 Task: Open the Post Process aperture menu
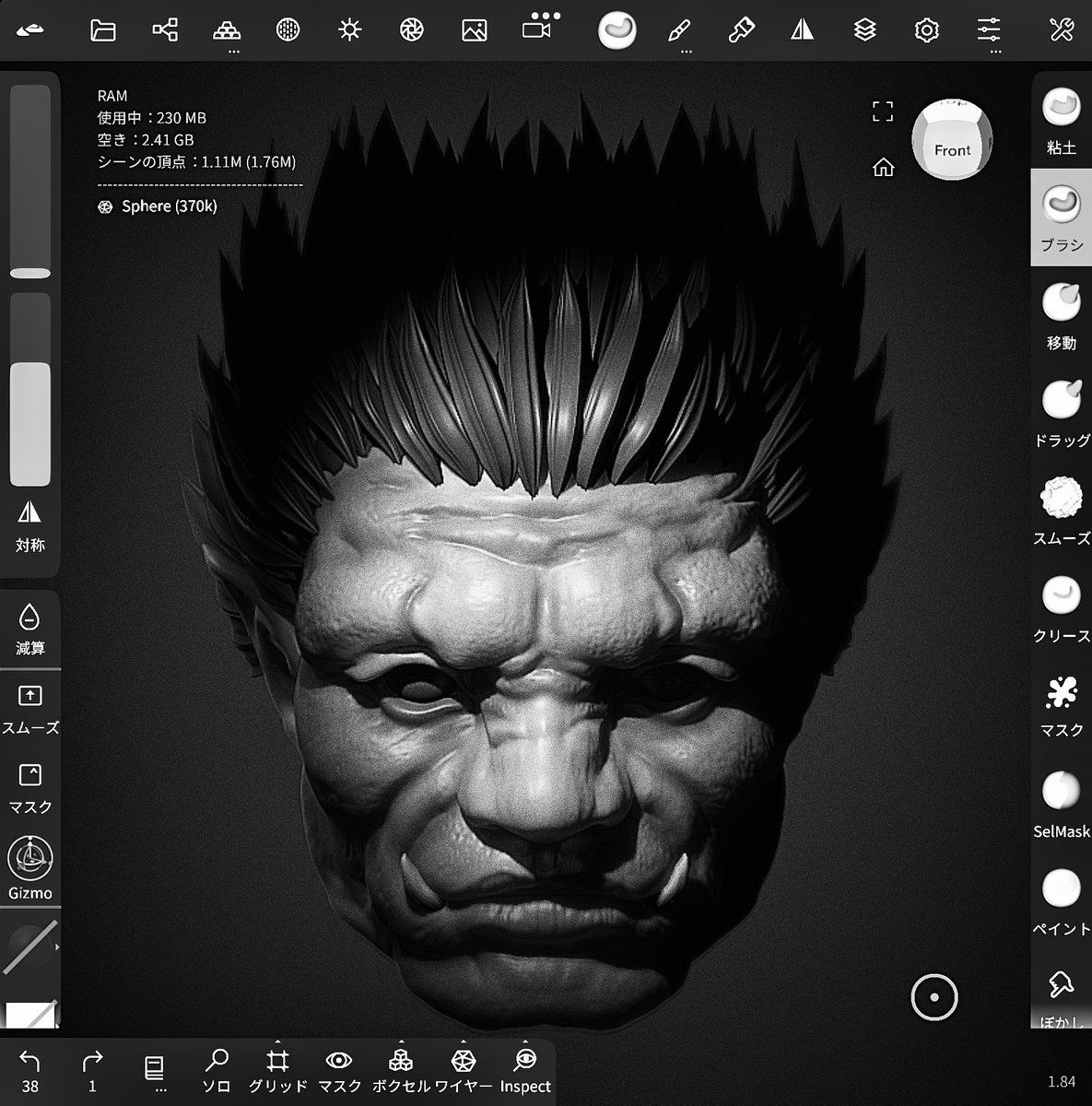[x=412, y=30]
